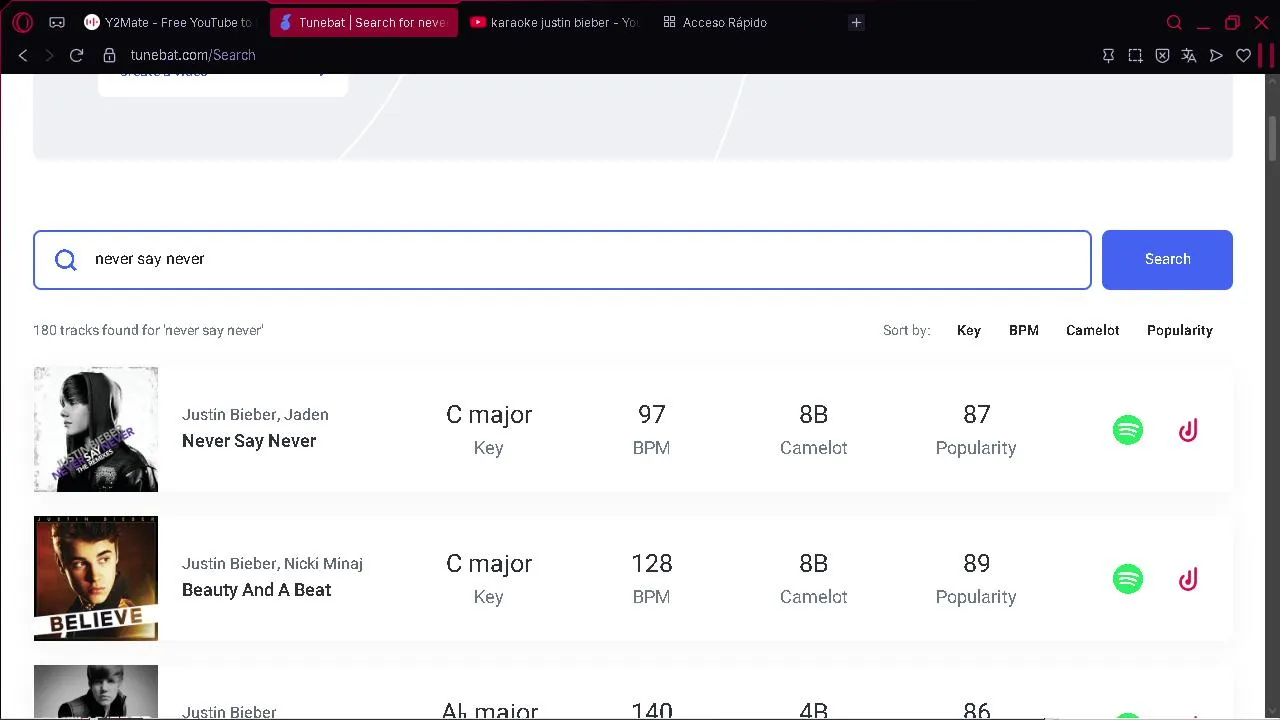The image size is (1280, 720).
Task: Take a snapshot with the capture icon
Action: point(1135,56)
